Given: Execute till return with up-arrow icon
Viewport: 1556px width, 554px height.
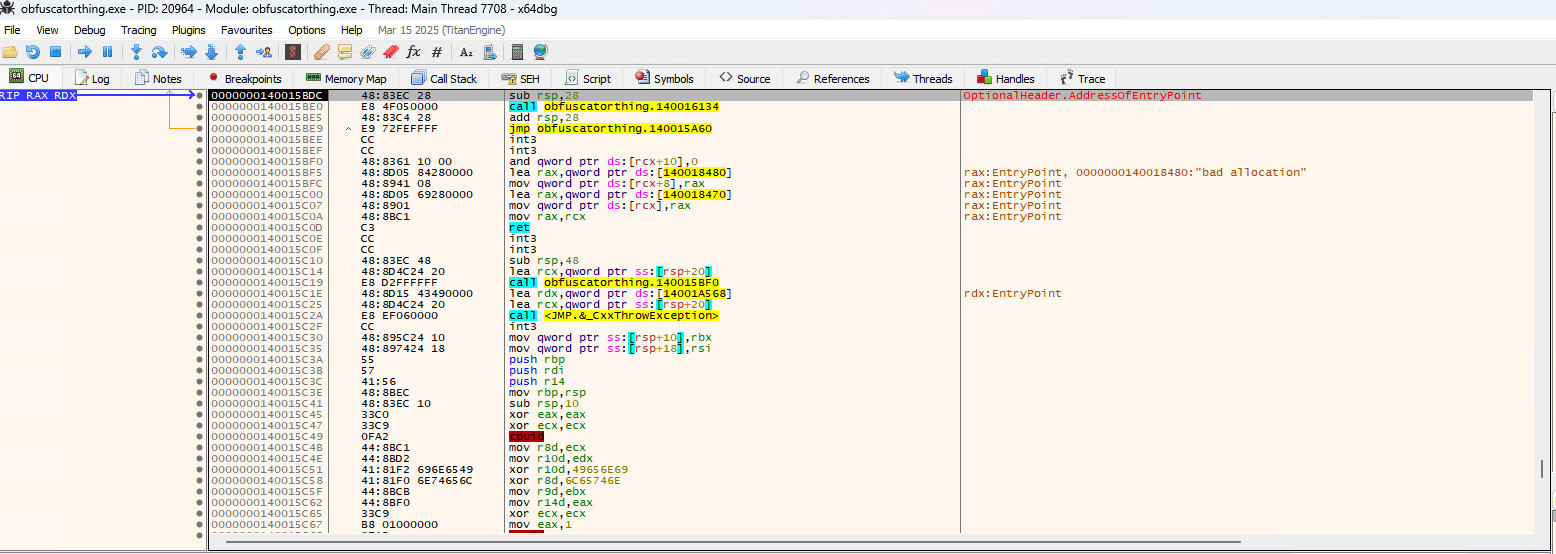Looking at the screenshot, I should 240,51.
